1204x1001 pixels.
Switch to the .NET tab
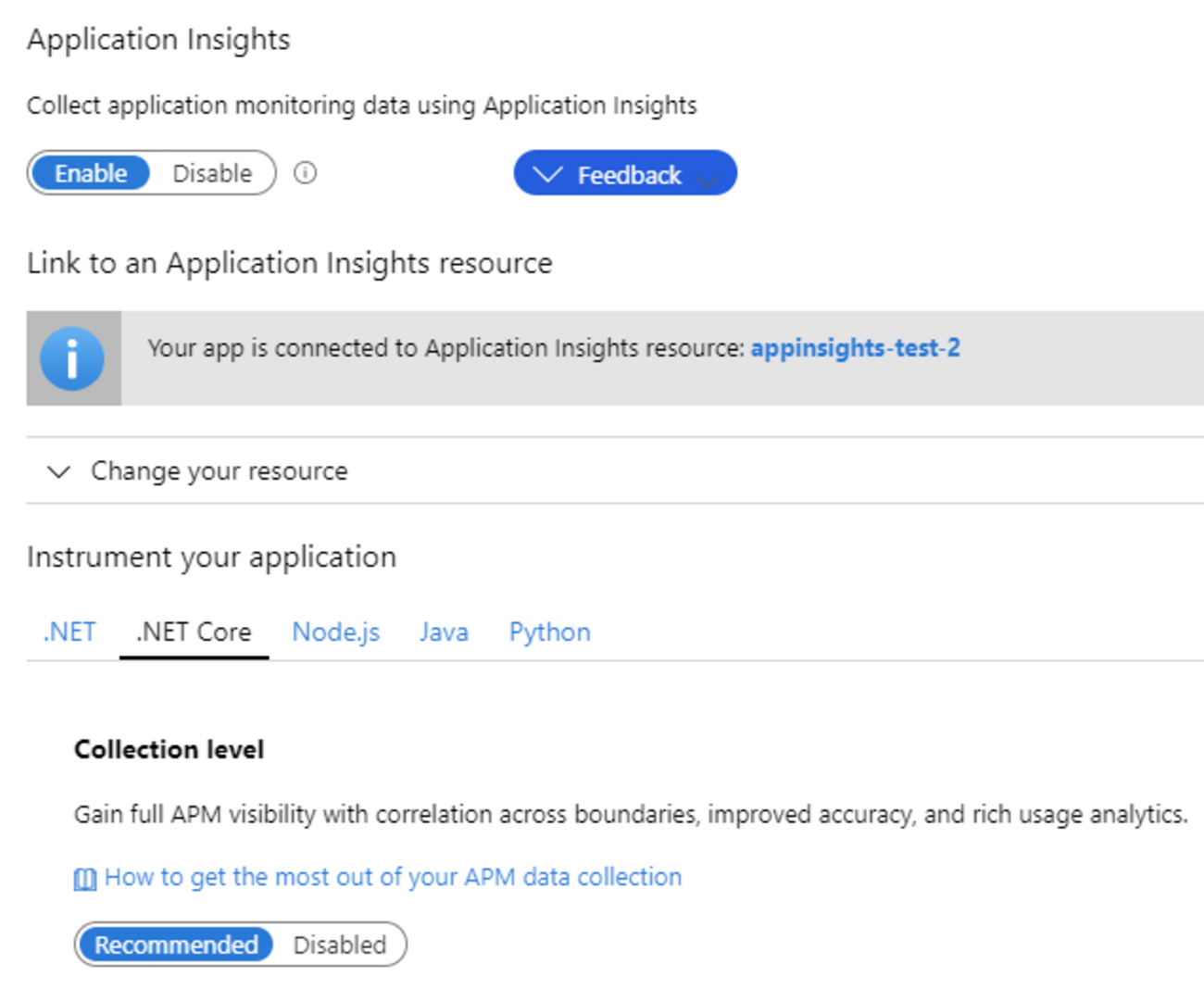tap(69, 632)
